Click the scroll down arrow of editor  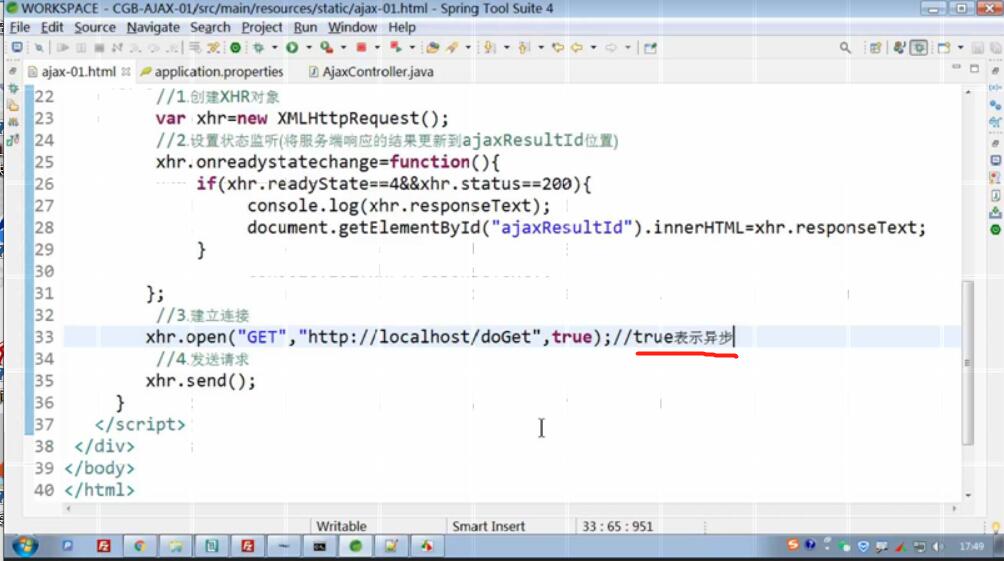tap(968, 495)
